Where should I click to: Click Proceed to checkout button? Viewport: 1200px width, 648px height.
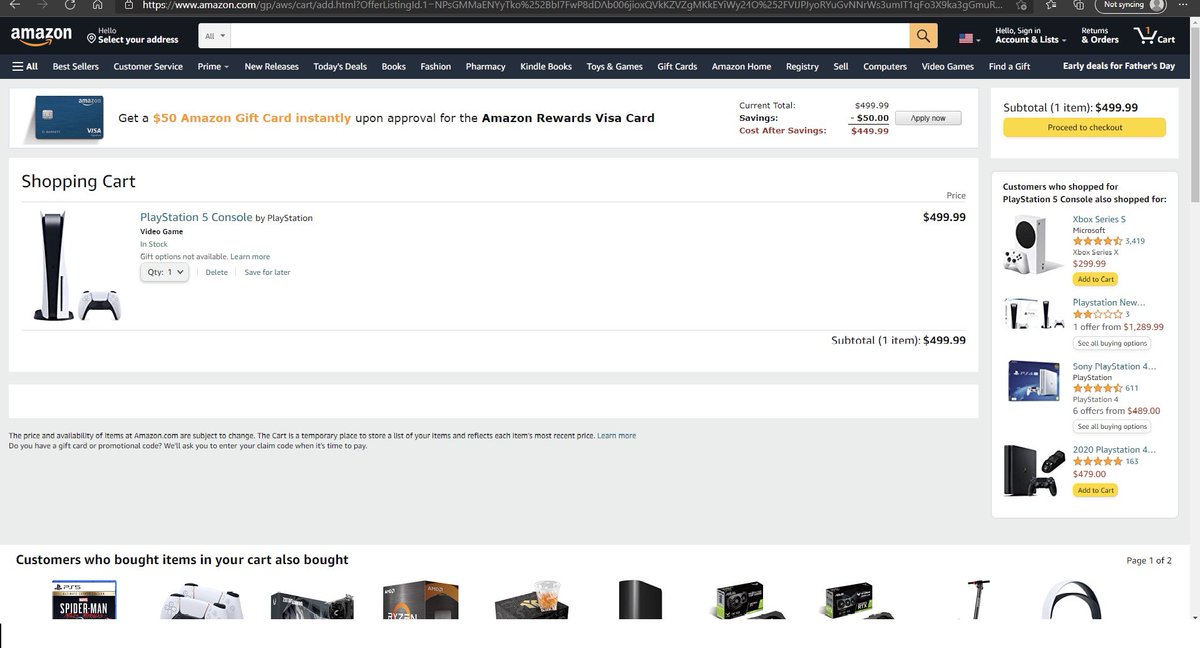pyautogui.click(x=1085, y=127)
